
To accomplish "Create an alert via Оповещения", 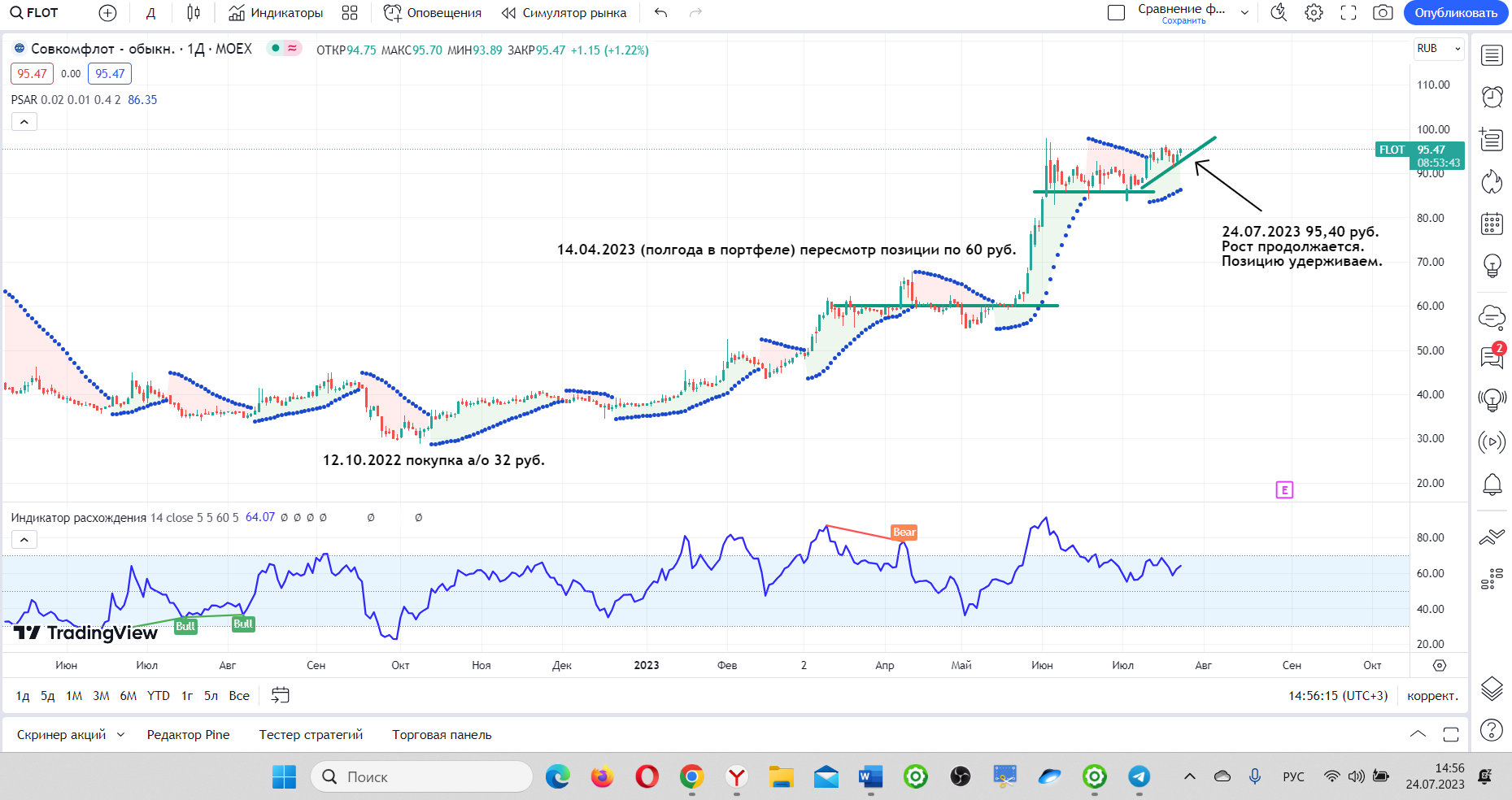I will pyautogui.click(x=433, y=13).
